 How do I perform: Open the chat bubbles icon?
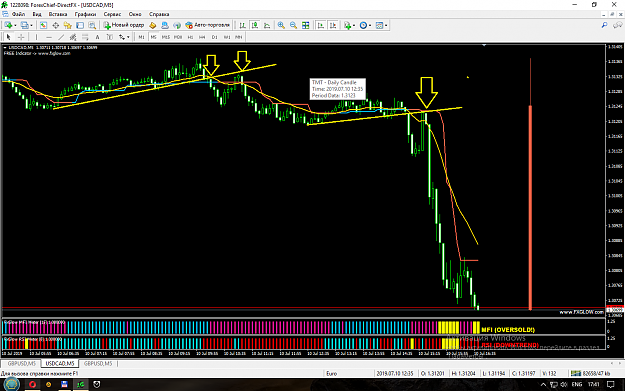[x=617, y=25]
